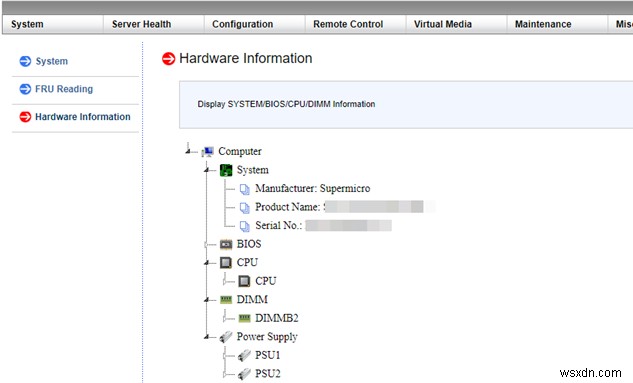Select the child CPU tree label
The width and height of the screenshot is (633, 383).
266,281
